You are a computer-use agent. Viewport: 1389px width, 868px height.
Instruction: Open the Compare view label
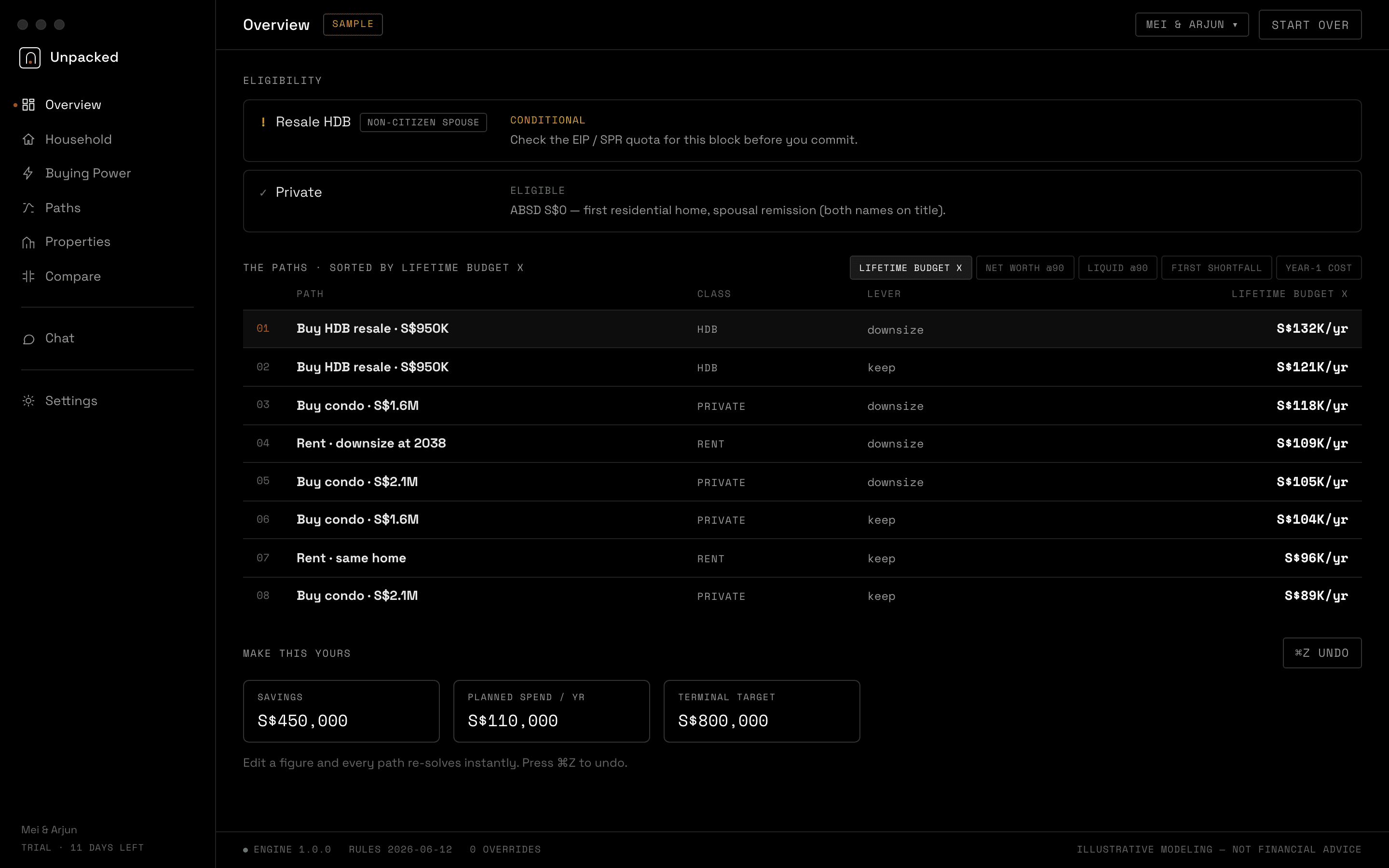(73, 276)
